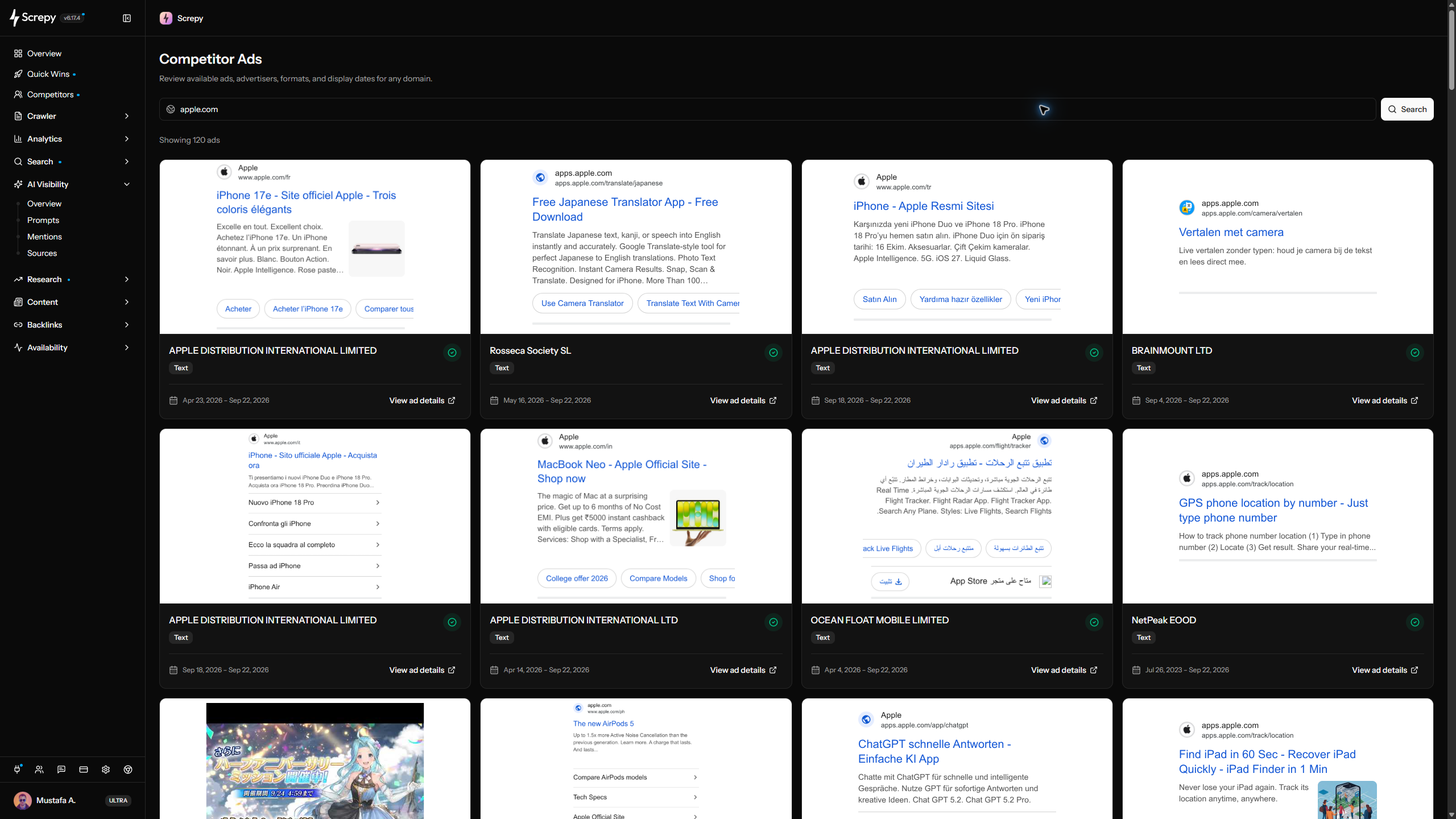The height and width of the screenshot is (819, 1456).
Task: Click the v6.17.4 version badge
Action: (x=72, y=18)
